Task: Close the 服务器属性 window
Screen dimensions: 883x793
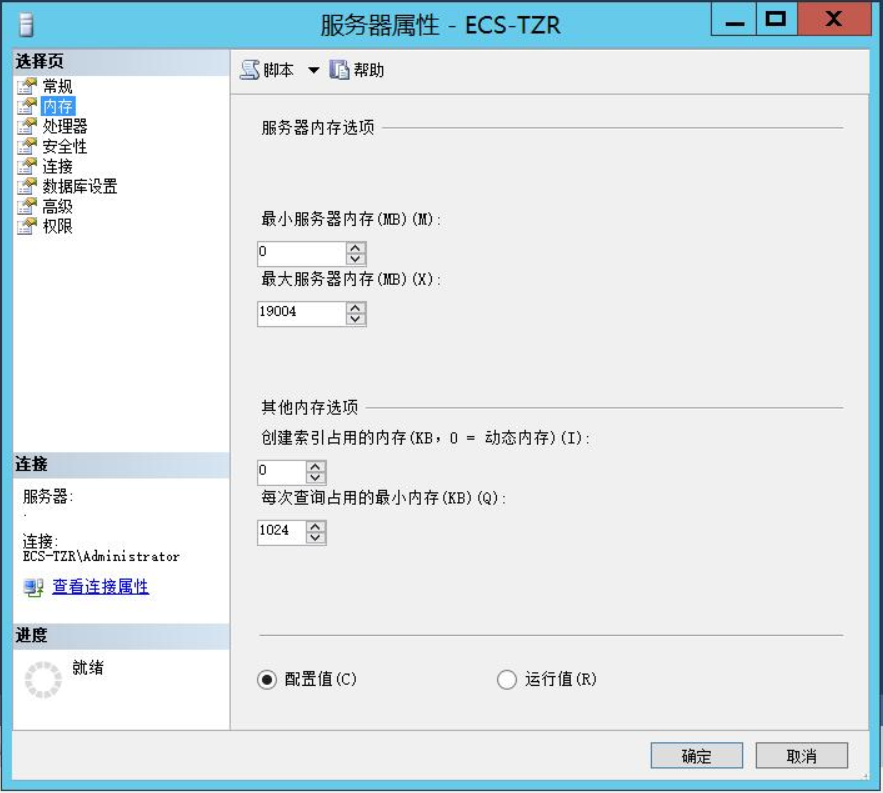Action: [834, 19]
